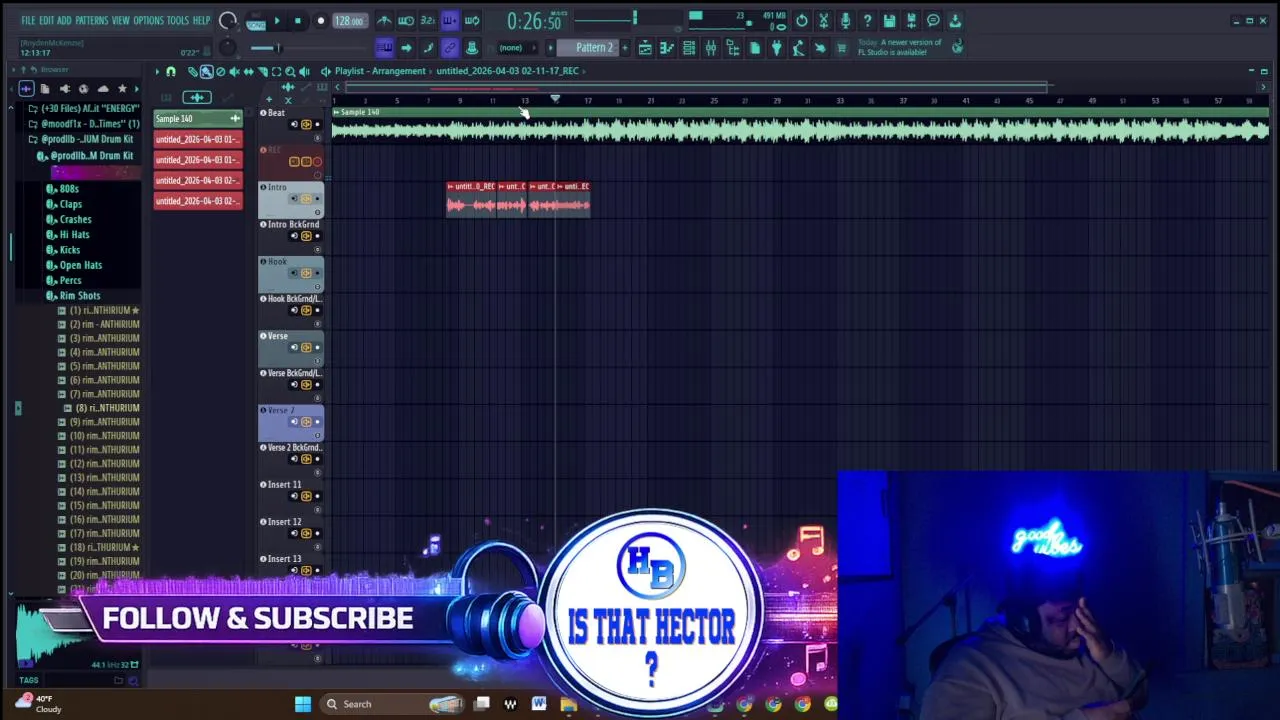1280x720 pixels.
Task: Open the FILE menu
Action: point(28,20)
